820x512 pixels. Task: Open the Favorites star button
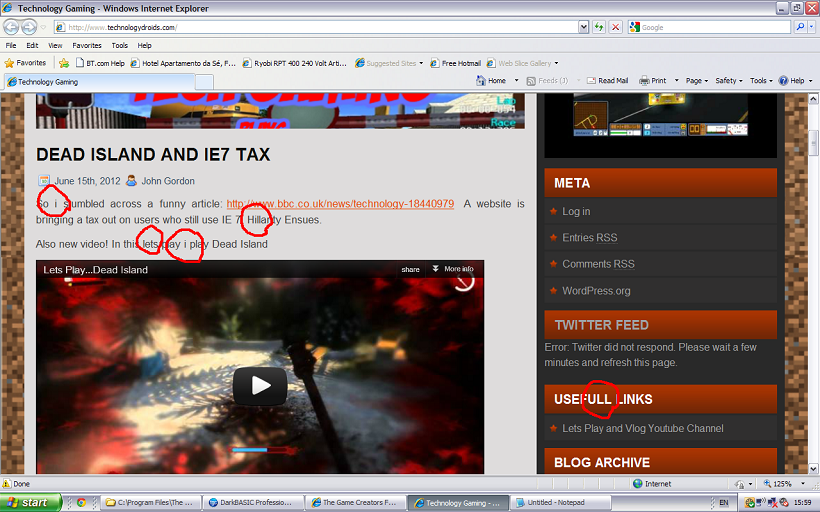click(x=25, y=63)
